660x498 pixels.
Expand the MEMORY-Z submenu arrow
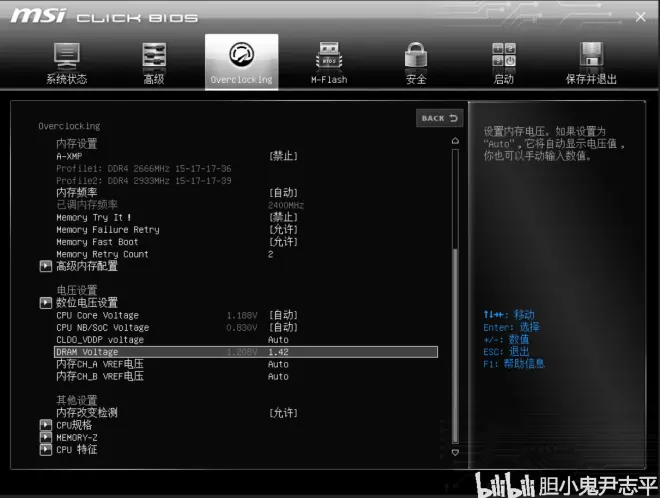point(45,437)
